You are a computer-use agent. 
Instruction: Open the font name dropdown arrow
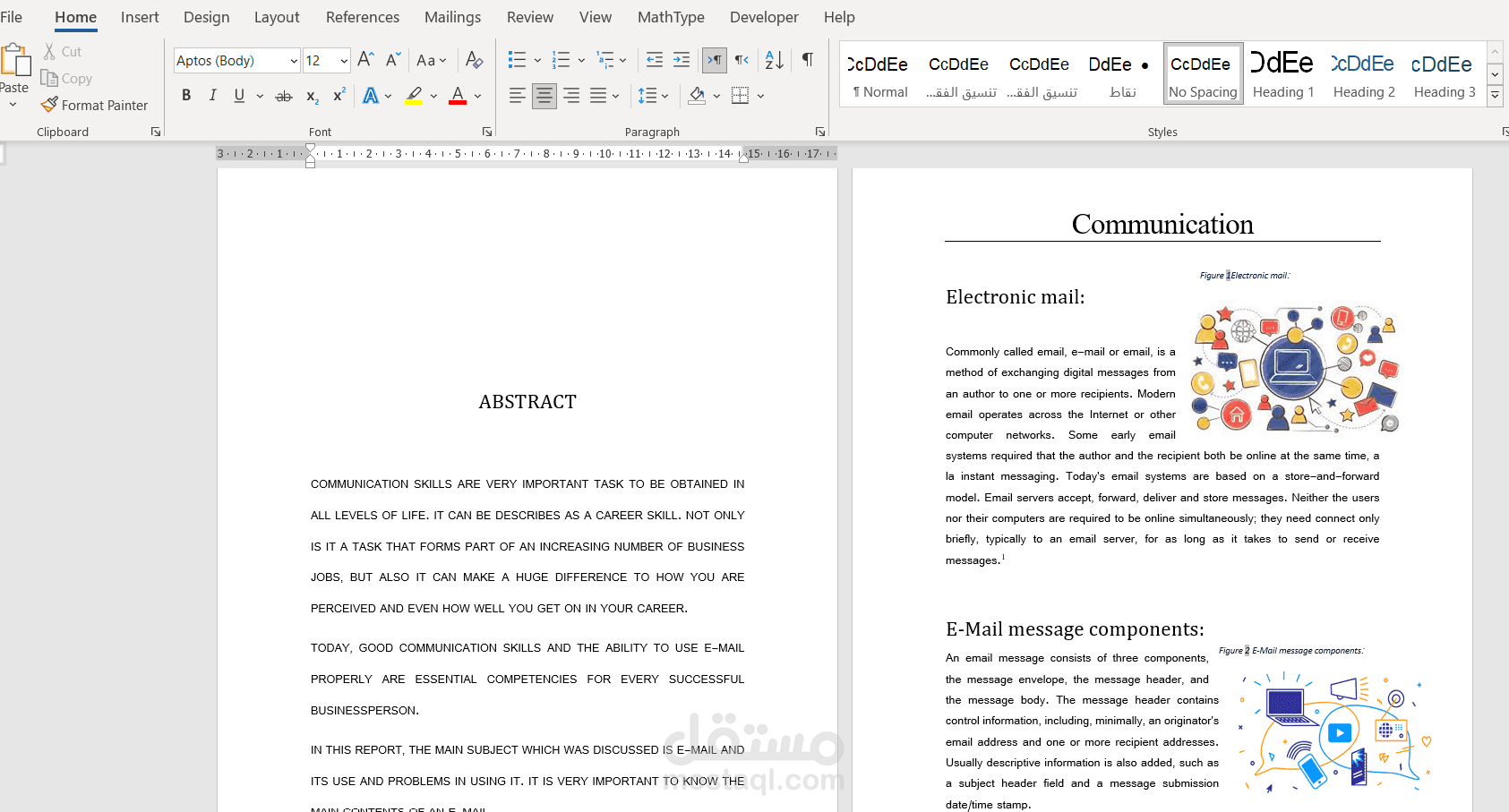[x=294, y=61]
